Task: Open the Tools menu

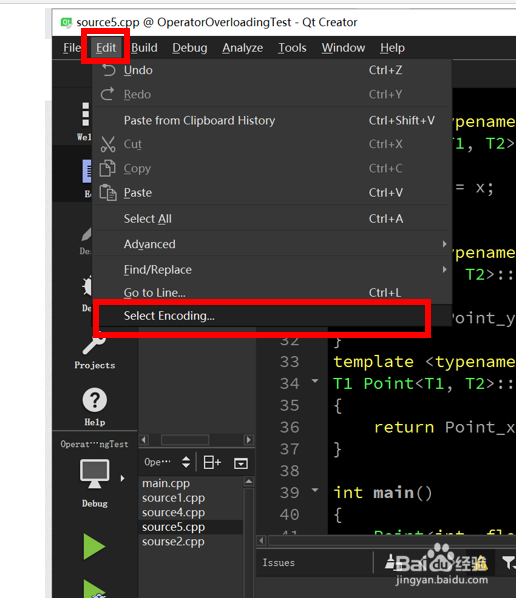Action: point(292,48)
